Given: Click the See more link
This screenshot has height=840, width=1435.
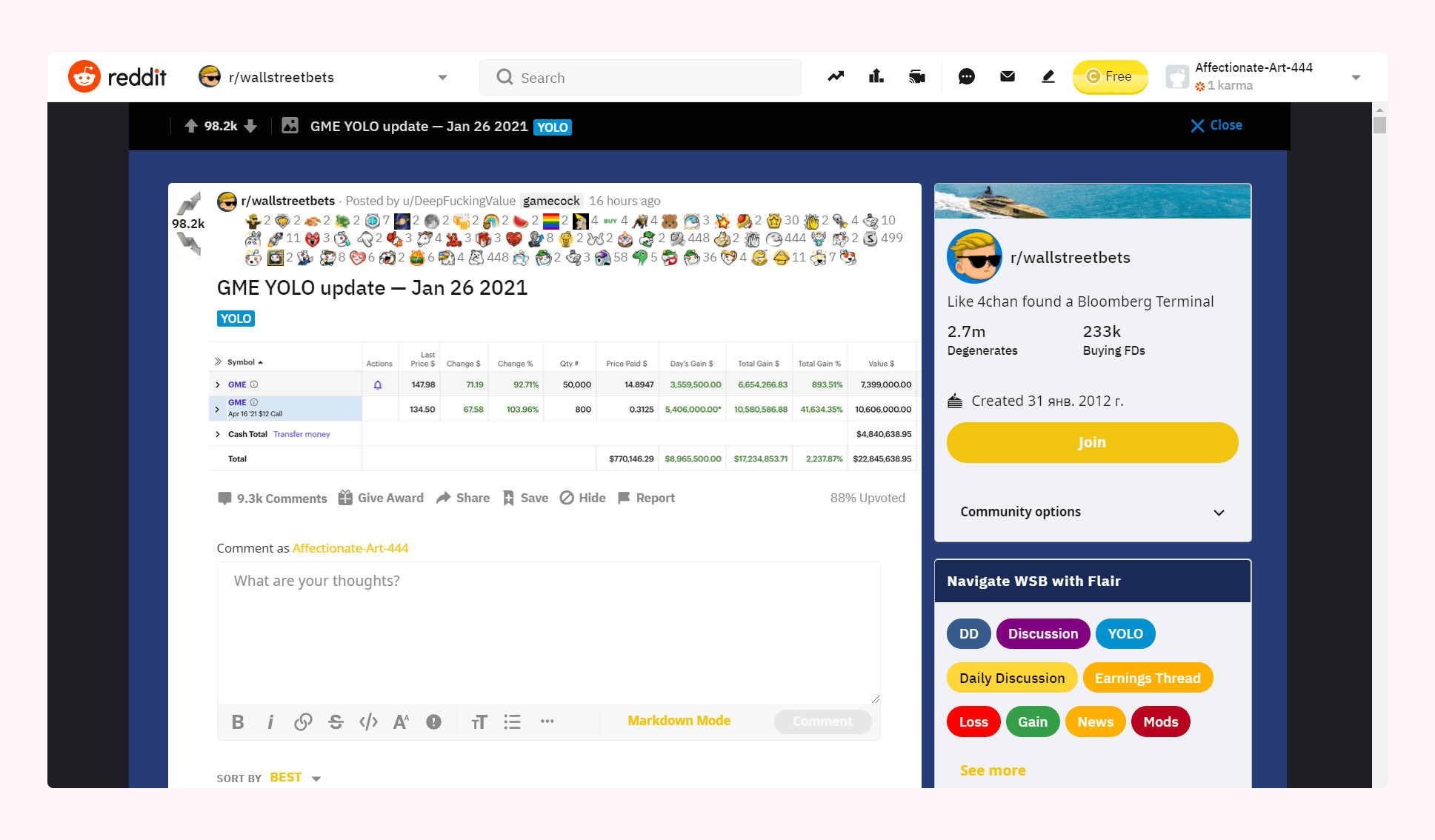Looking at the screenshot, I should pos(993,770).
